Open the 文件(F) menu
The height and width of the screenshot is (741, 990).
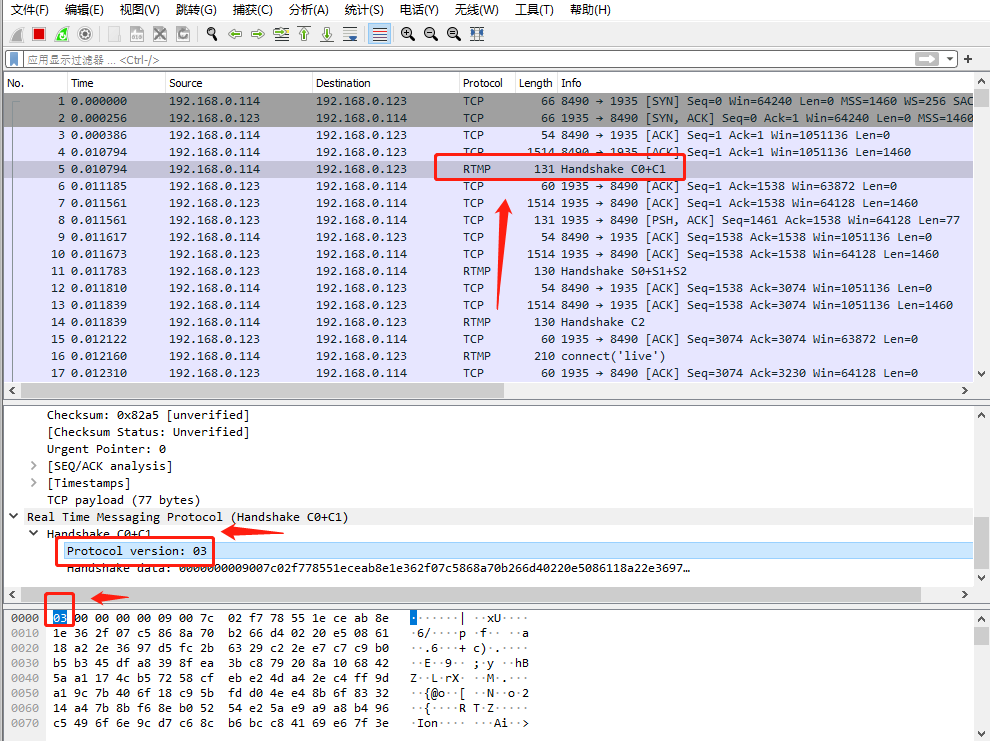pos(30,10)
